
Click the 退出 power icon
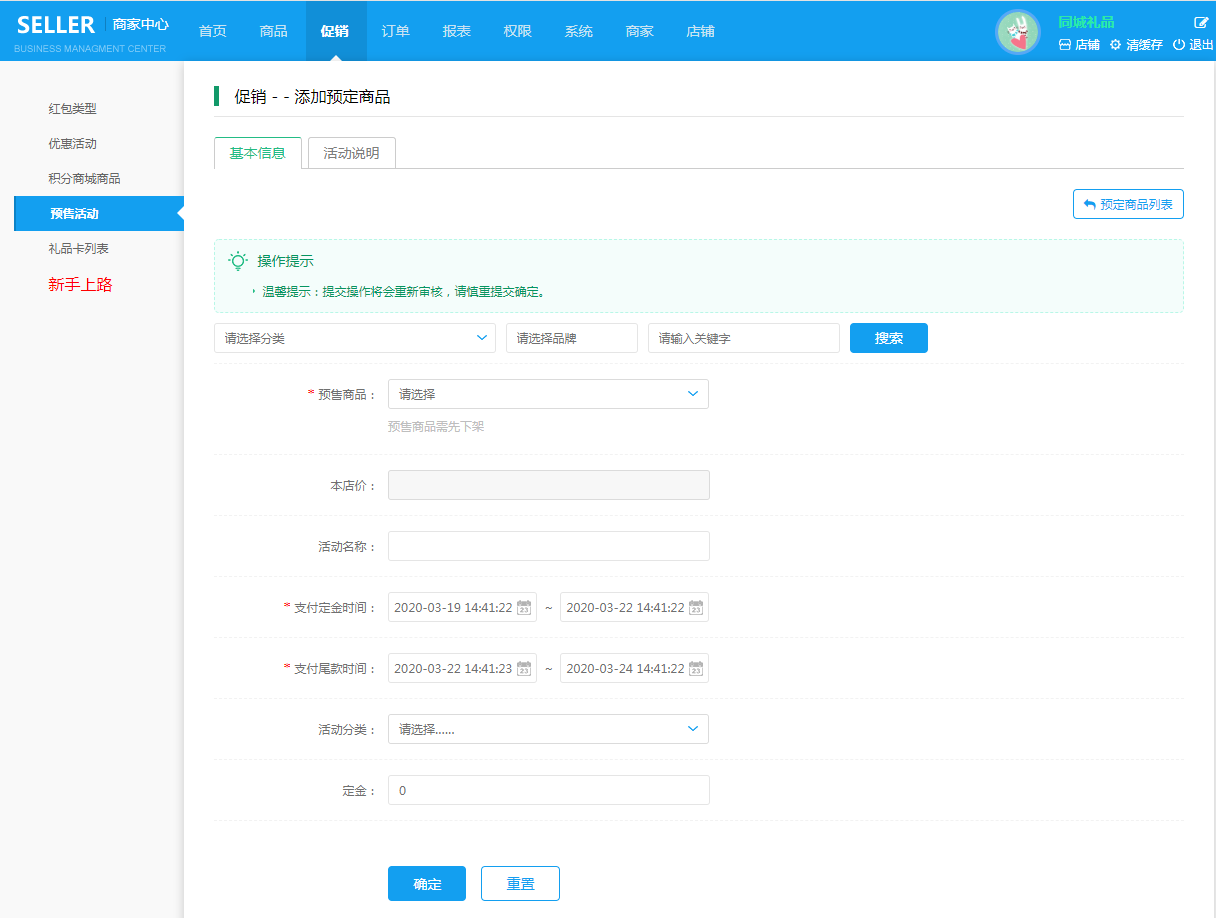click(1179, 45)
